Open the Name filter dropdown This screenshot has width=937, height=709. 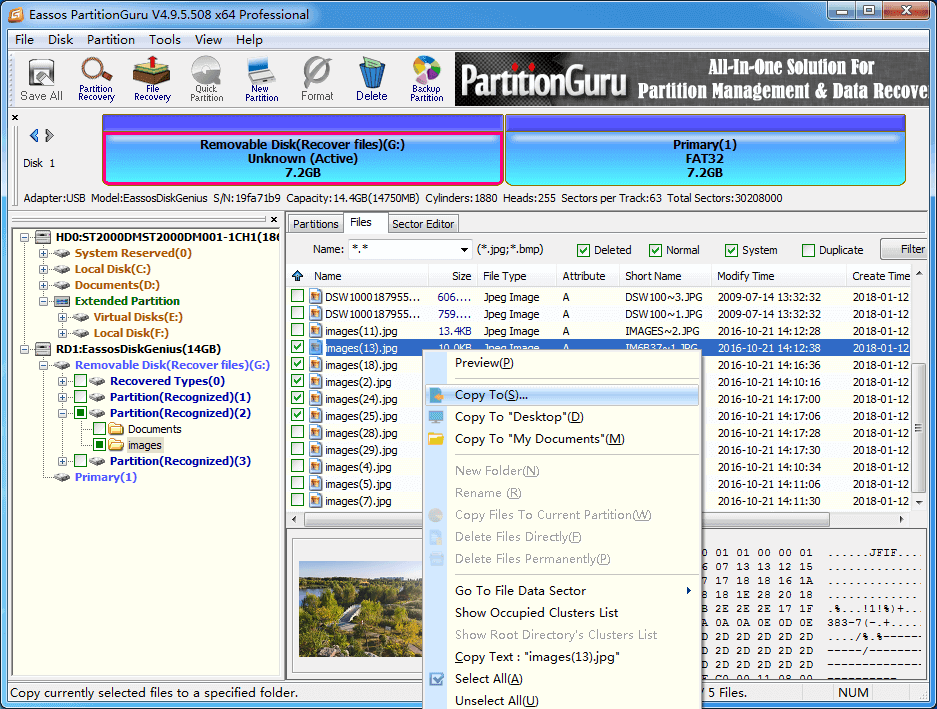[x=464, y=249]
